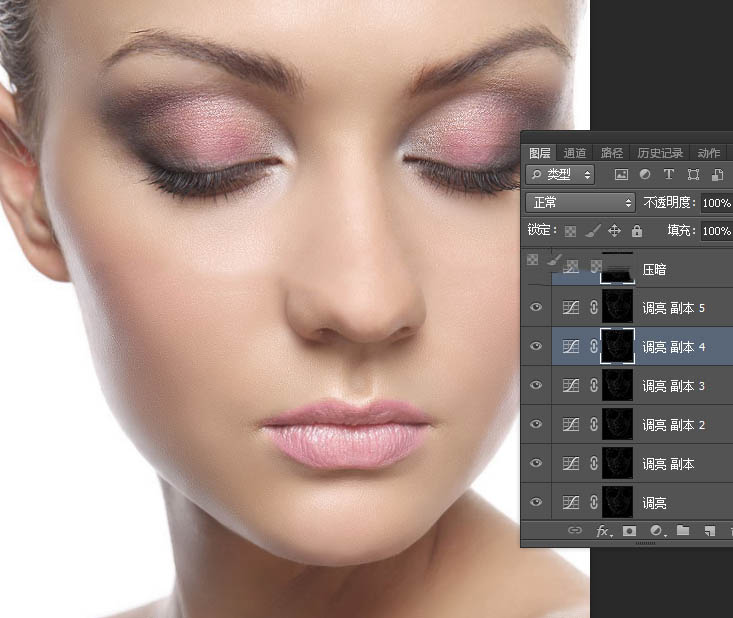This screenshot has width=733, height=618.
Task: Create new fill or adjustment layer
Action: pyautogui.click(x=656, y=530)
